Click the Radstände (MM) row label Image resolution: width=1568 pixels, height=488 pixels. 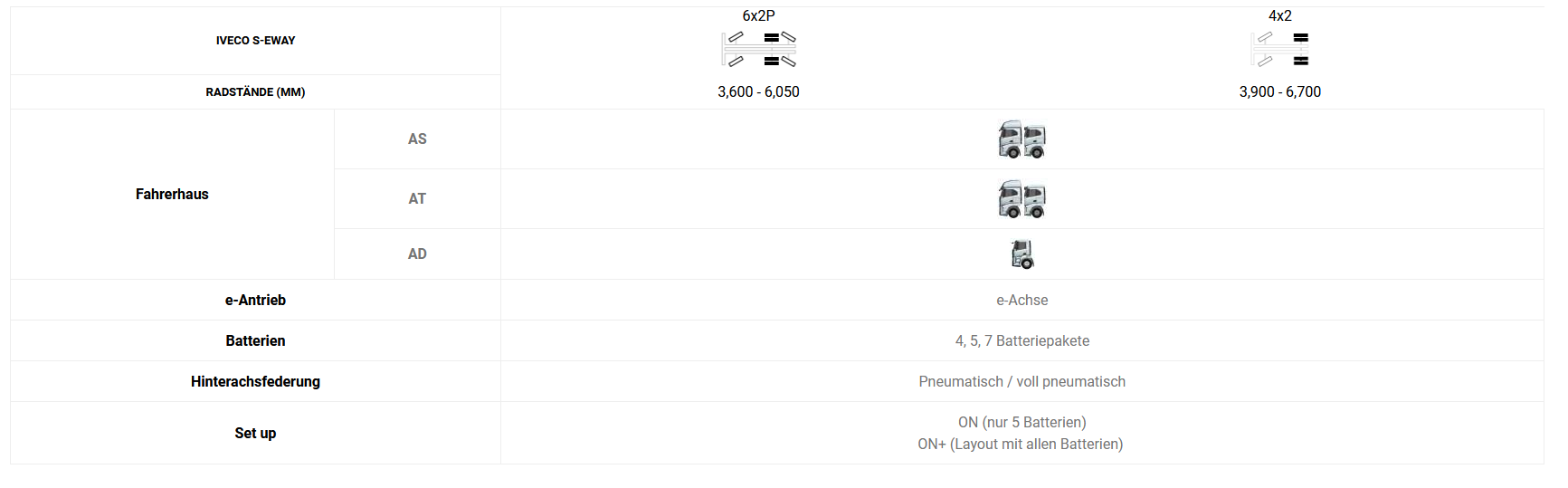pos(255,92)
